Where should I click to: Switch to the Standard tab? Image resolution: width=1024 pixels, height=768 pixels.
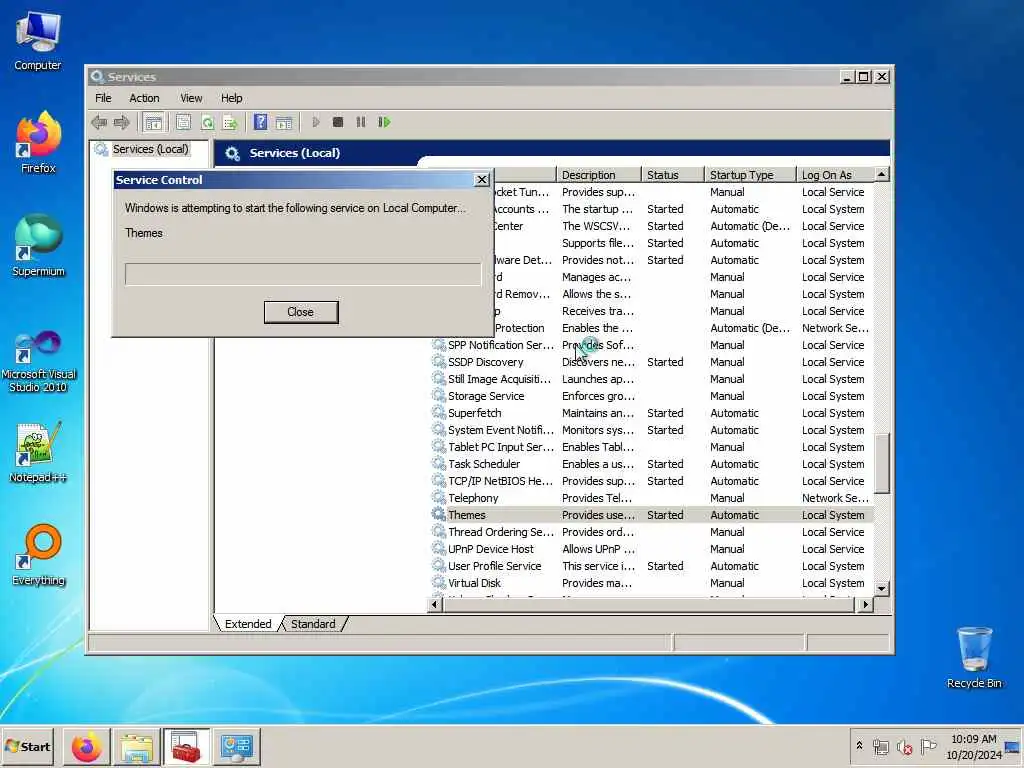click(313, 624)
